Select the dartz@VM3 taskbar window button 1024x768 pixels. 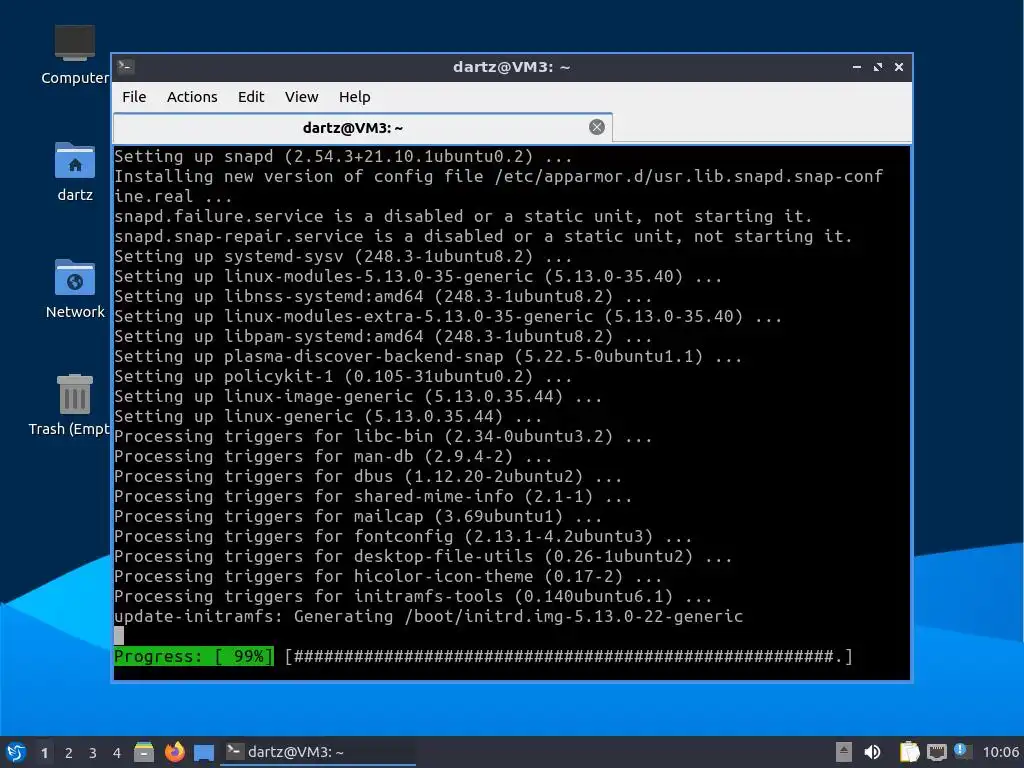pos(318,752)
